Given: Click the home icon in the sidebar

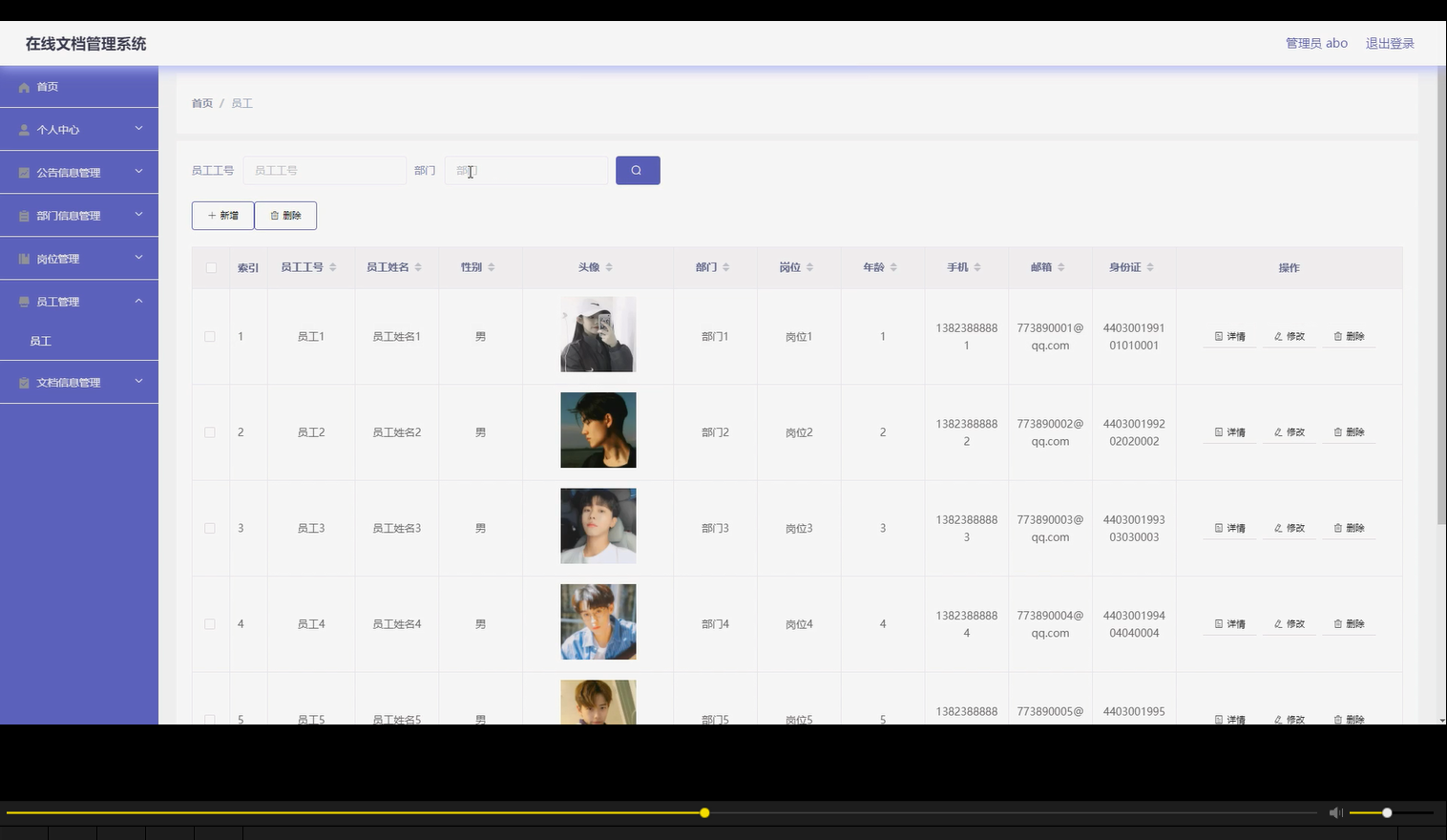Looking at the screenshot, I should [x=24, y=87].
